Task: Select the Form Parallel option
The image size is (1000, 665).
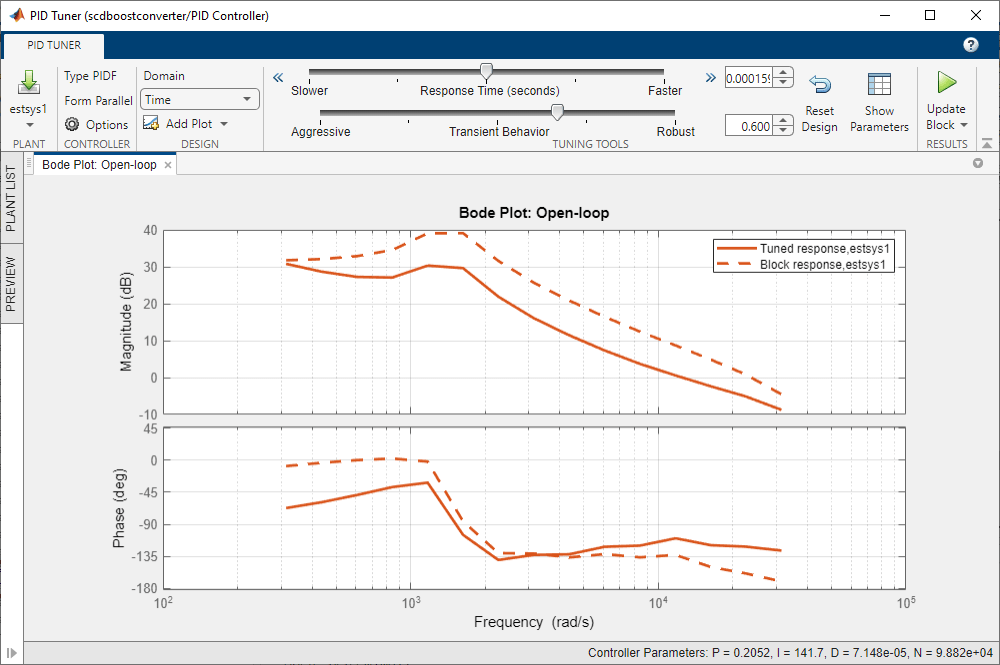Action: coord(98,101)
